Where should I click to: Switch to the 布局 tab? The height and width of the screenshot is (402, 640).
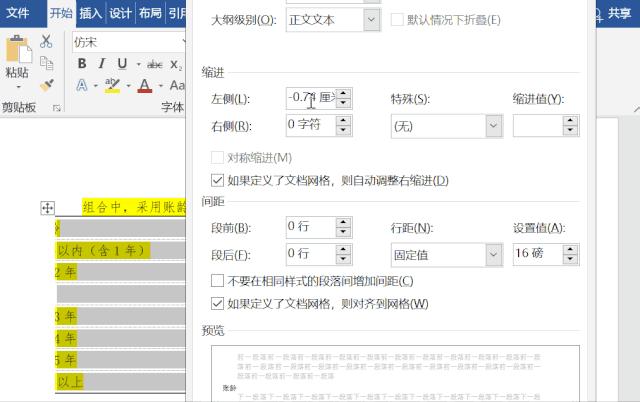[x=150, y=13]
